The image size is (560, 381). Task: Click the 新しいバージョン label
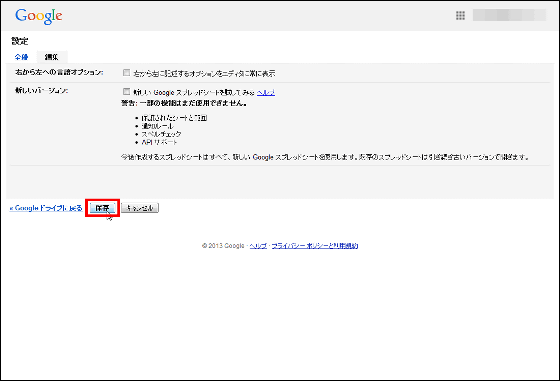pos(41,91)
